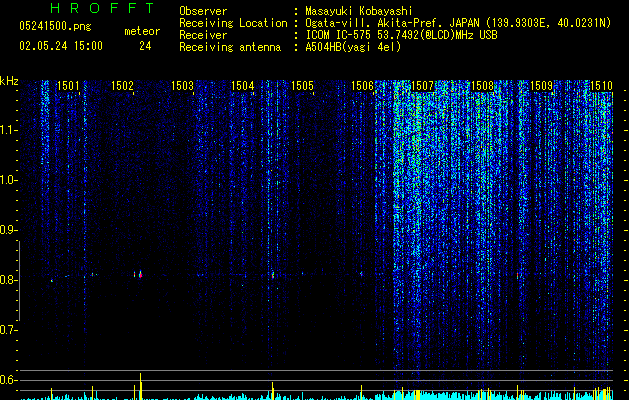
Task: Click the HROFFT title text
Action: coord(102,8)
